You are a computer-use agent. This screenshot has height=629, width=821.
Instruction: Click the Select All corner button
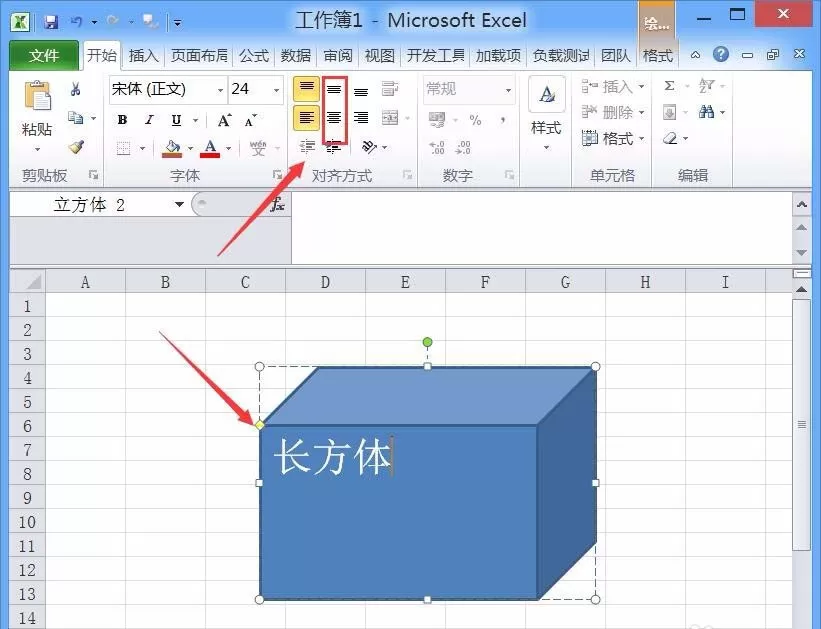click(28, 282)
